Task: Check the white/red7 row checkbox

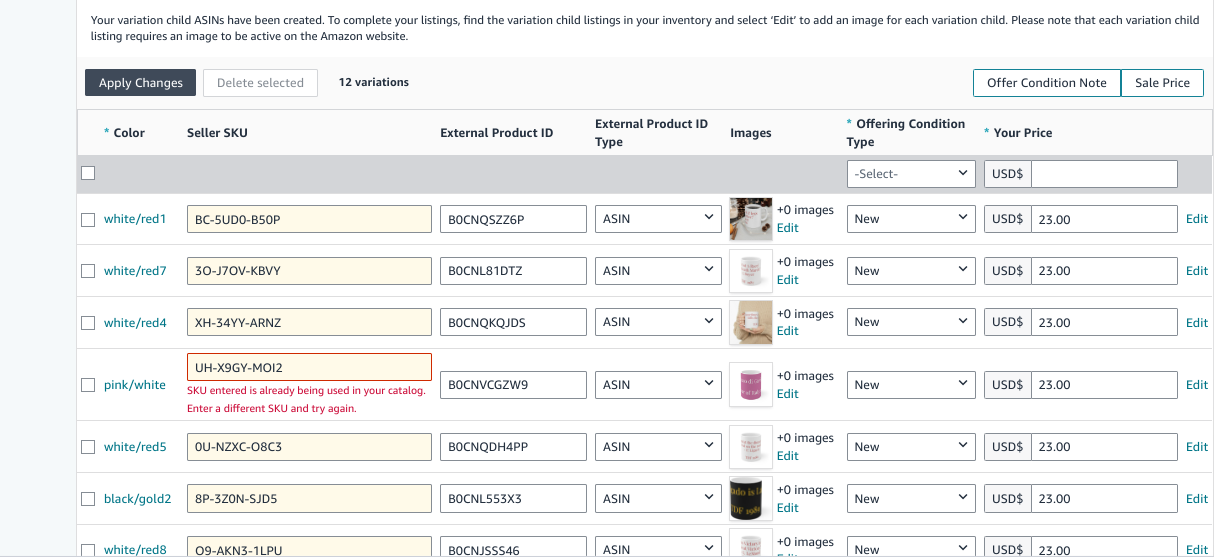Action: (88, 271)
